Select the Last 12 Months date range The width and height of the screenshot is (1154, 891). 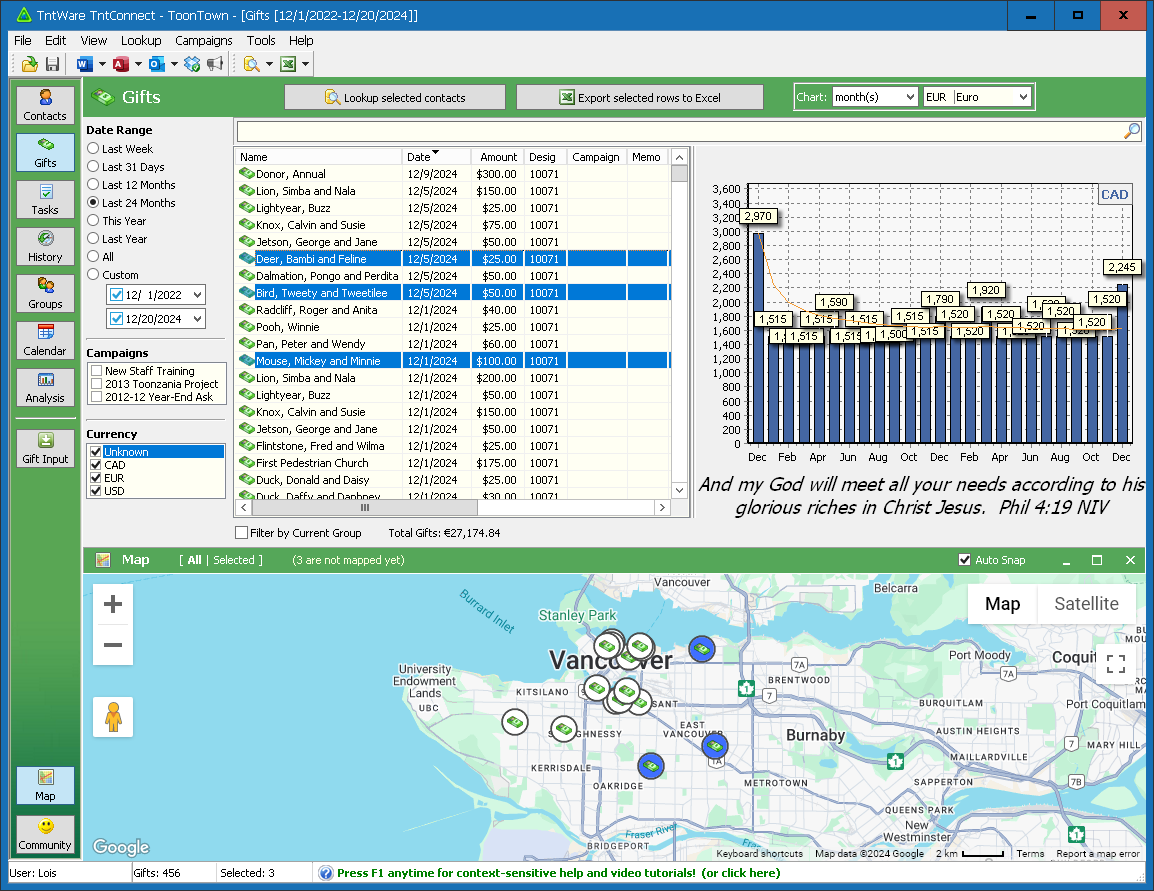pos(93,185)
